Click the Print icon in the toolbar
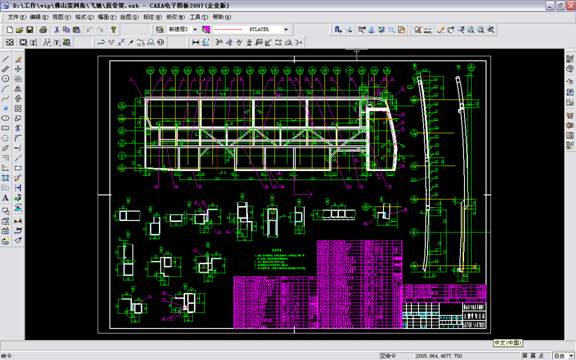Screen dimensions: 576x360 click(x=43, y=29)
